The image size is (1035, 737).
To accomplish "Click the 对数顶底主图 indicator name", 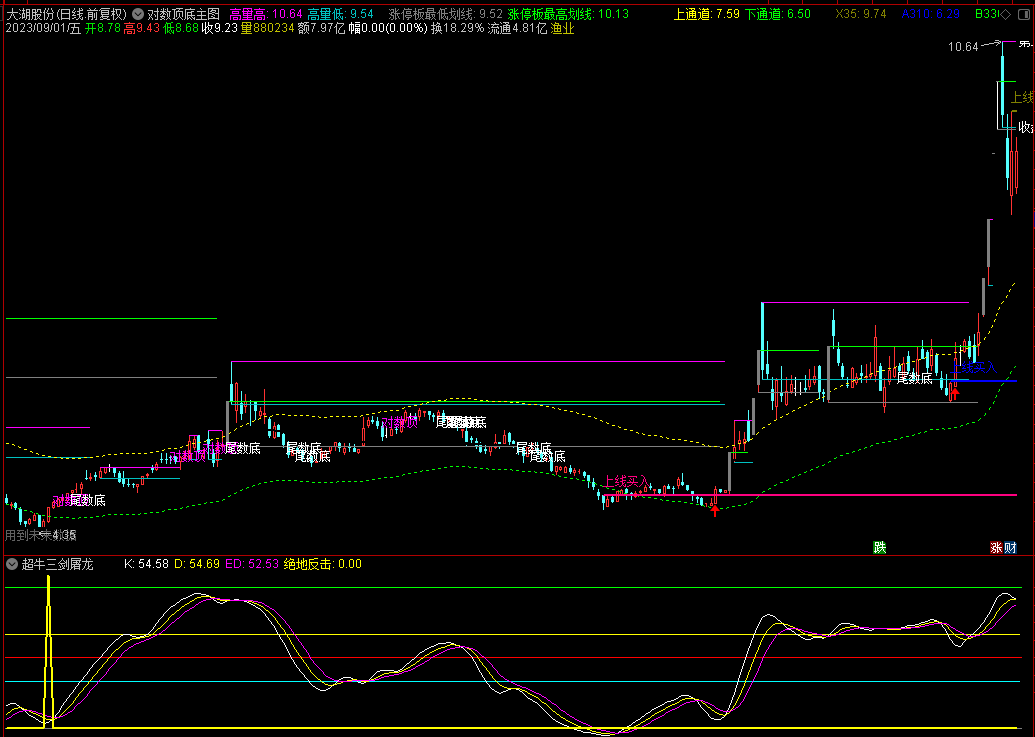I will tap(184, 14).
